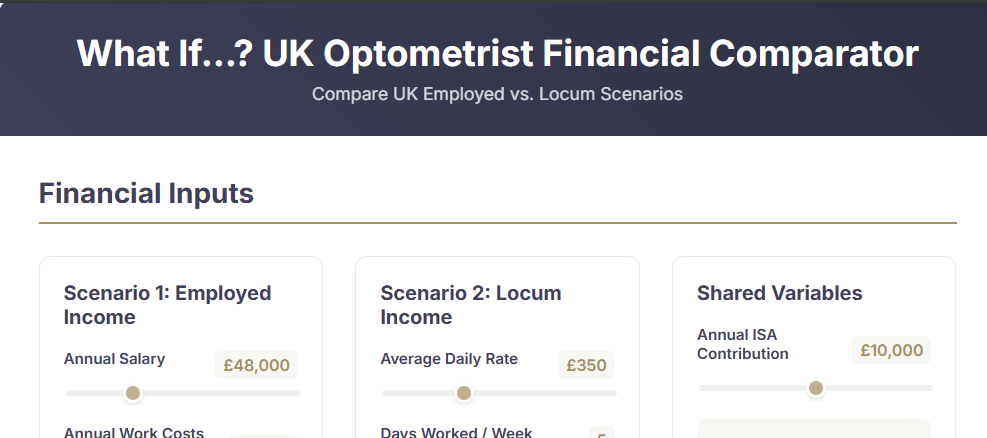
Task: Click the £10,000 ISA value badge
Action: 891,350
